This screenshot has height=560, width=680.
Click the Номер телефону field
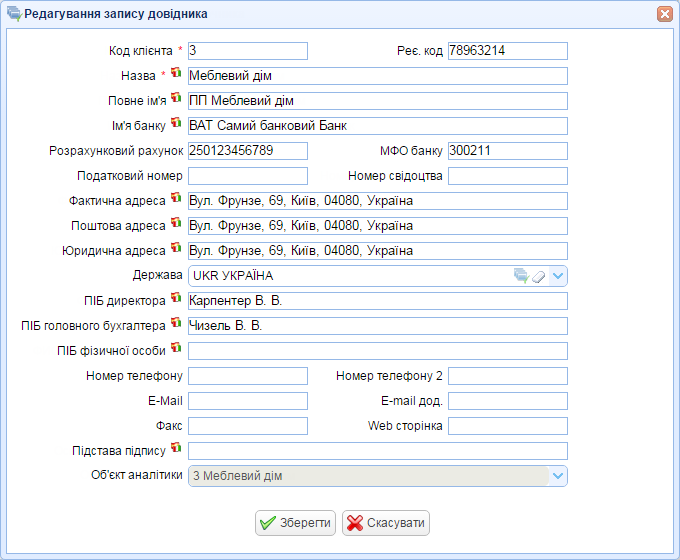coord(248,376)
